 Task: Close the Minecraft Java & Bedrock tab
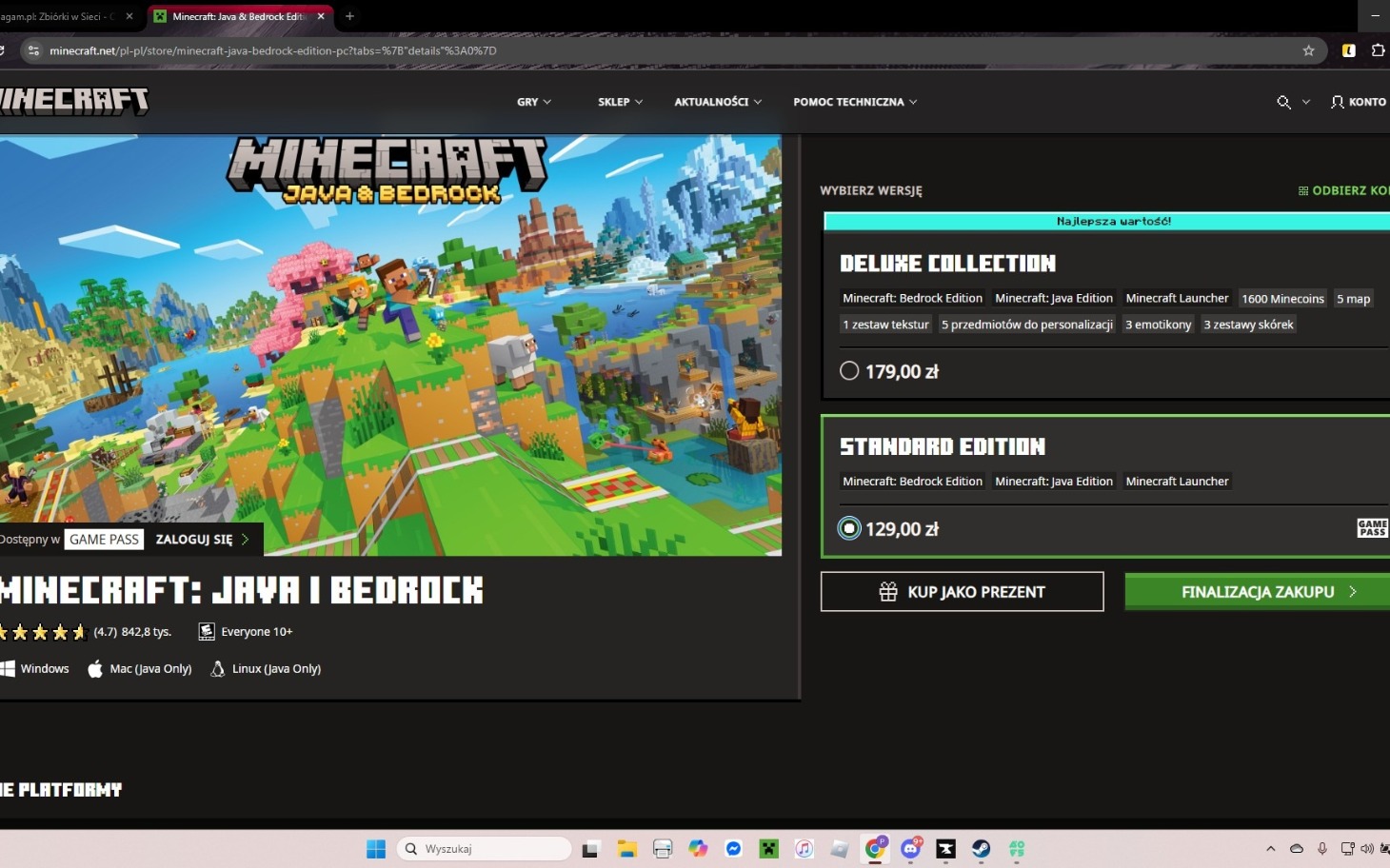pos(321,16)
